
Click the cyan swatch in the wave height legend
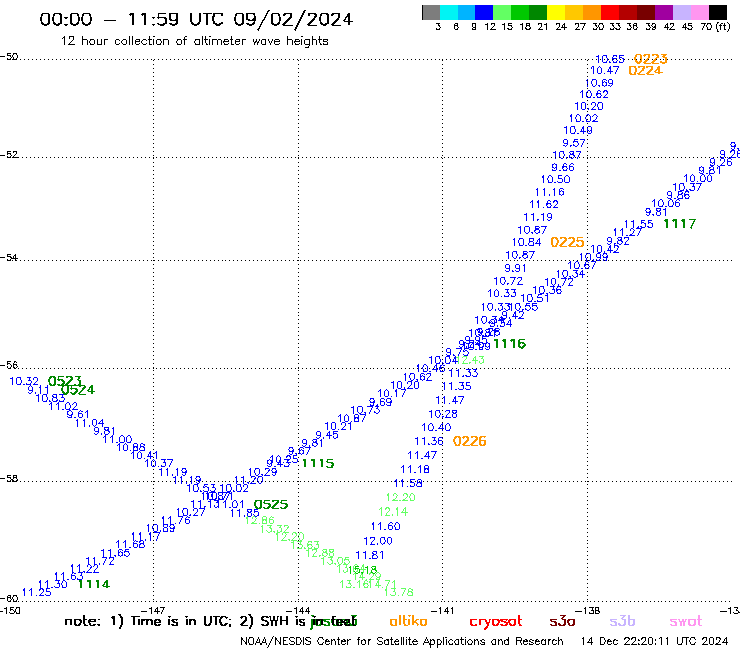[x=449, y=12]
